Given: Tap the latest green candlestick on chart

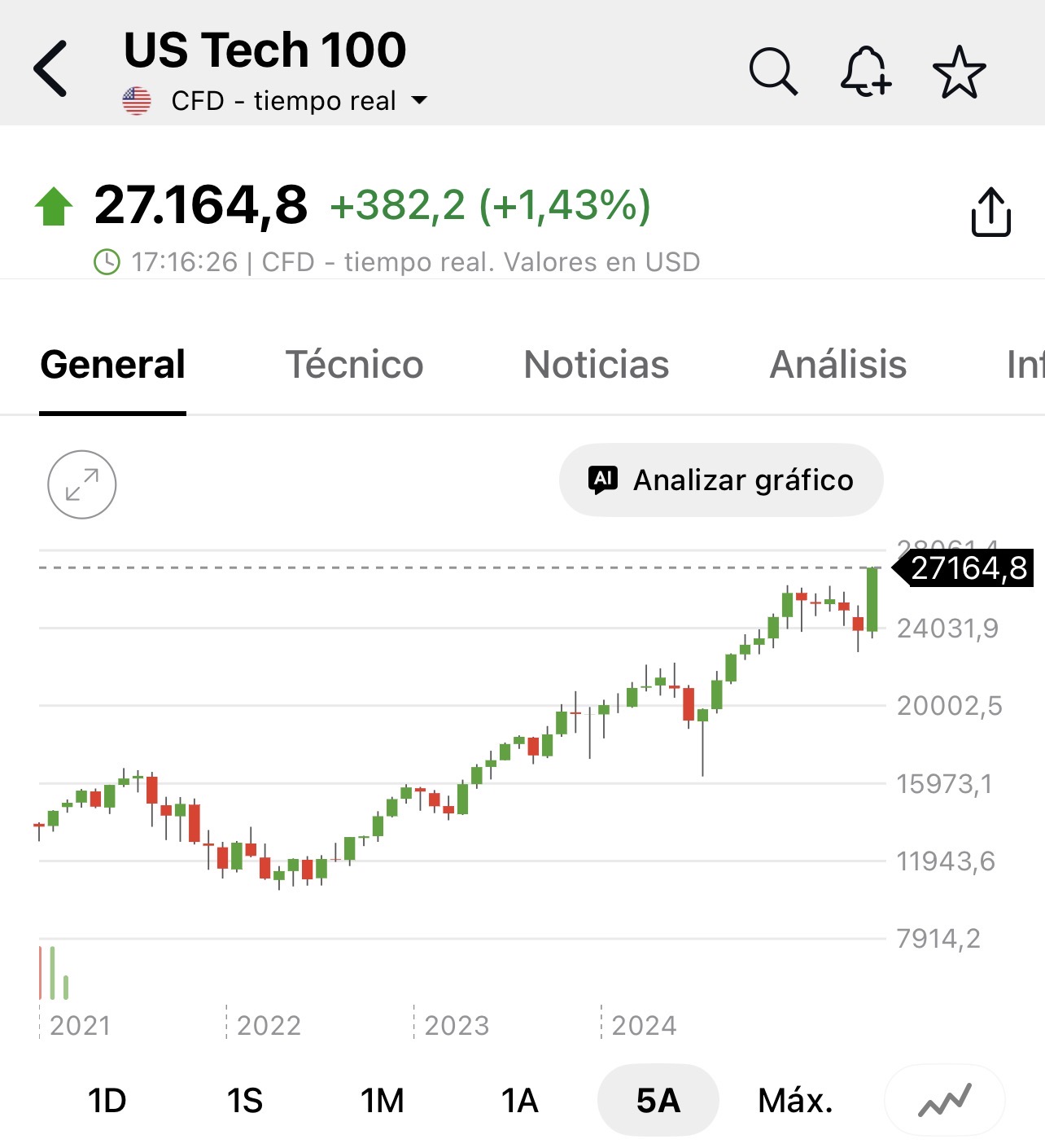Looking at the screenshot, I should pos(872,599).
